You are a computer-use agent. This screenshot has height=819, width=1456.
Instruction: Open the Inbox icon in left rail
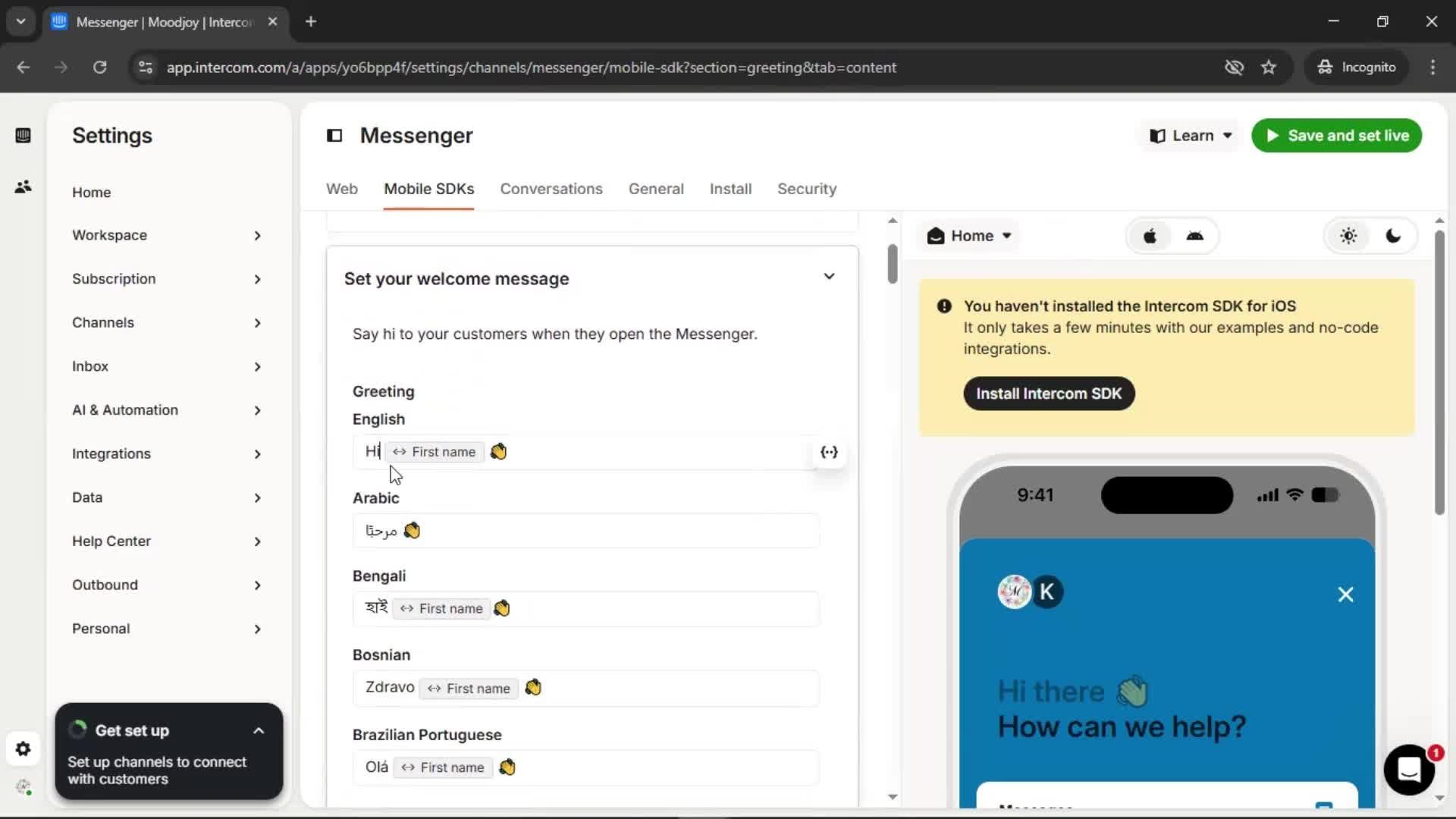coord(23,136)
